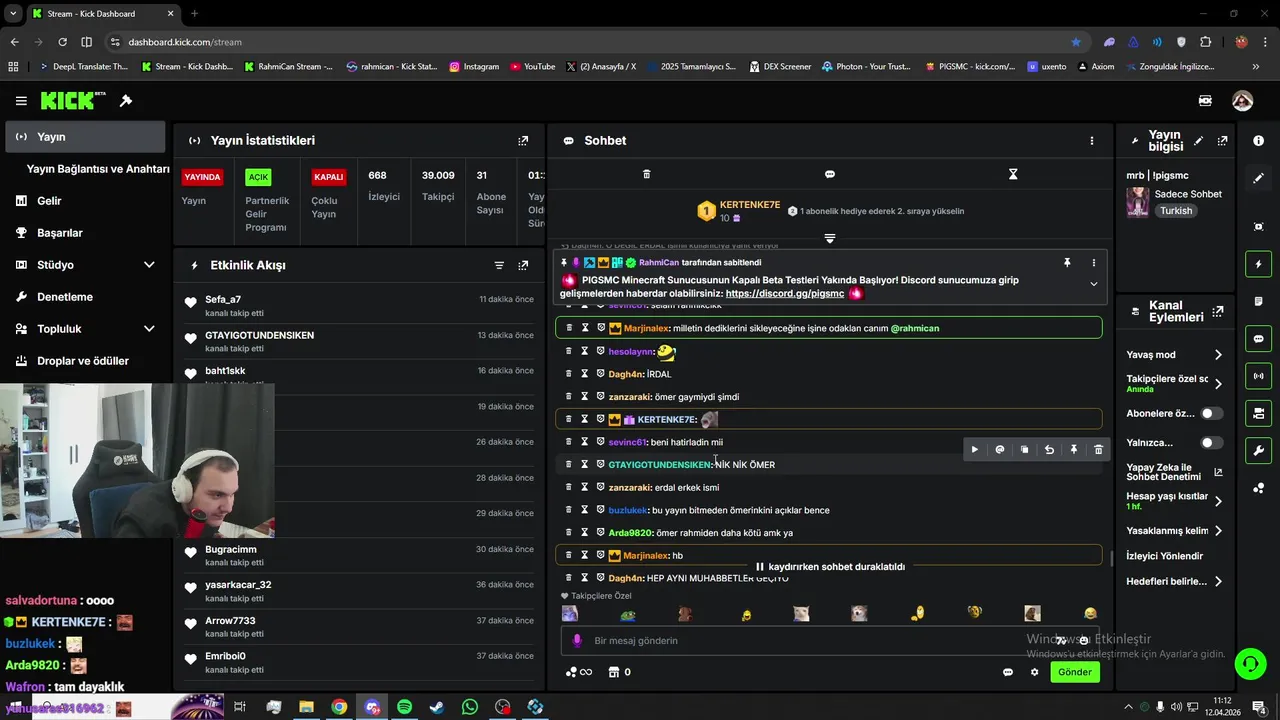Click shield icon next to hesolaynn message

pyautogui.click(x=601, y=351)
